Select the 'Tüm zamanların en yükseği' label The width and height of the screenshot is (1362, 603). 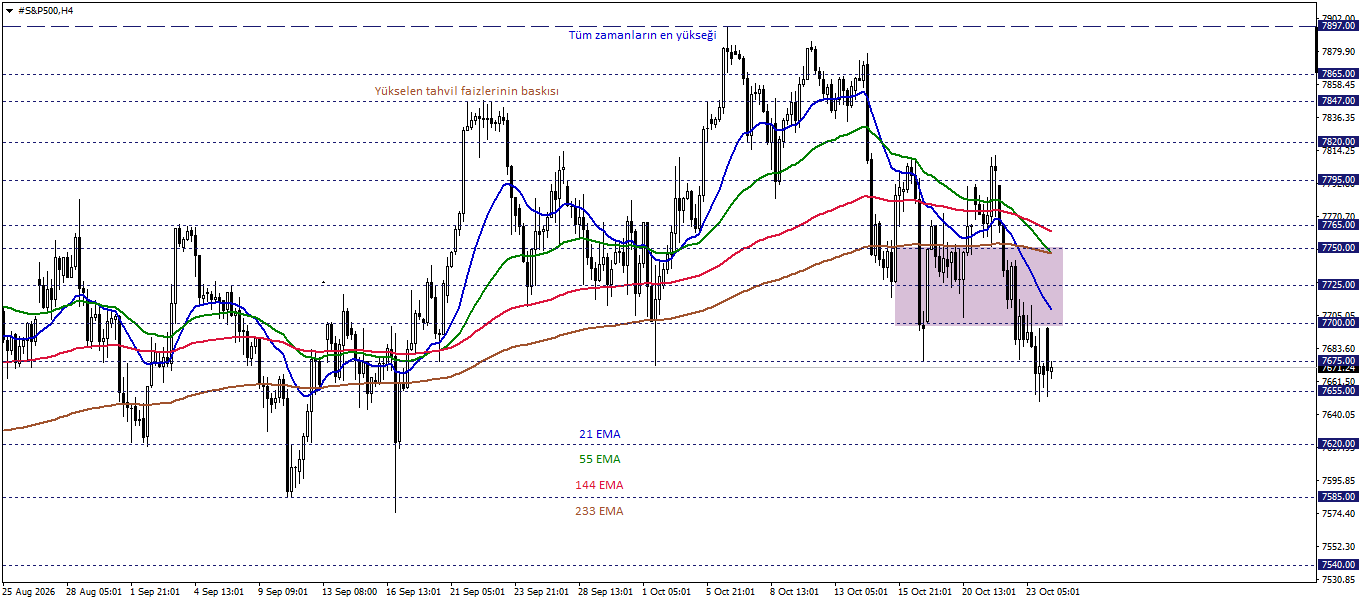click(643, 35)
